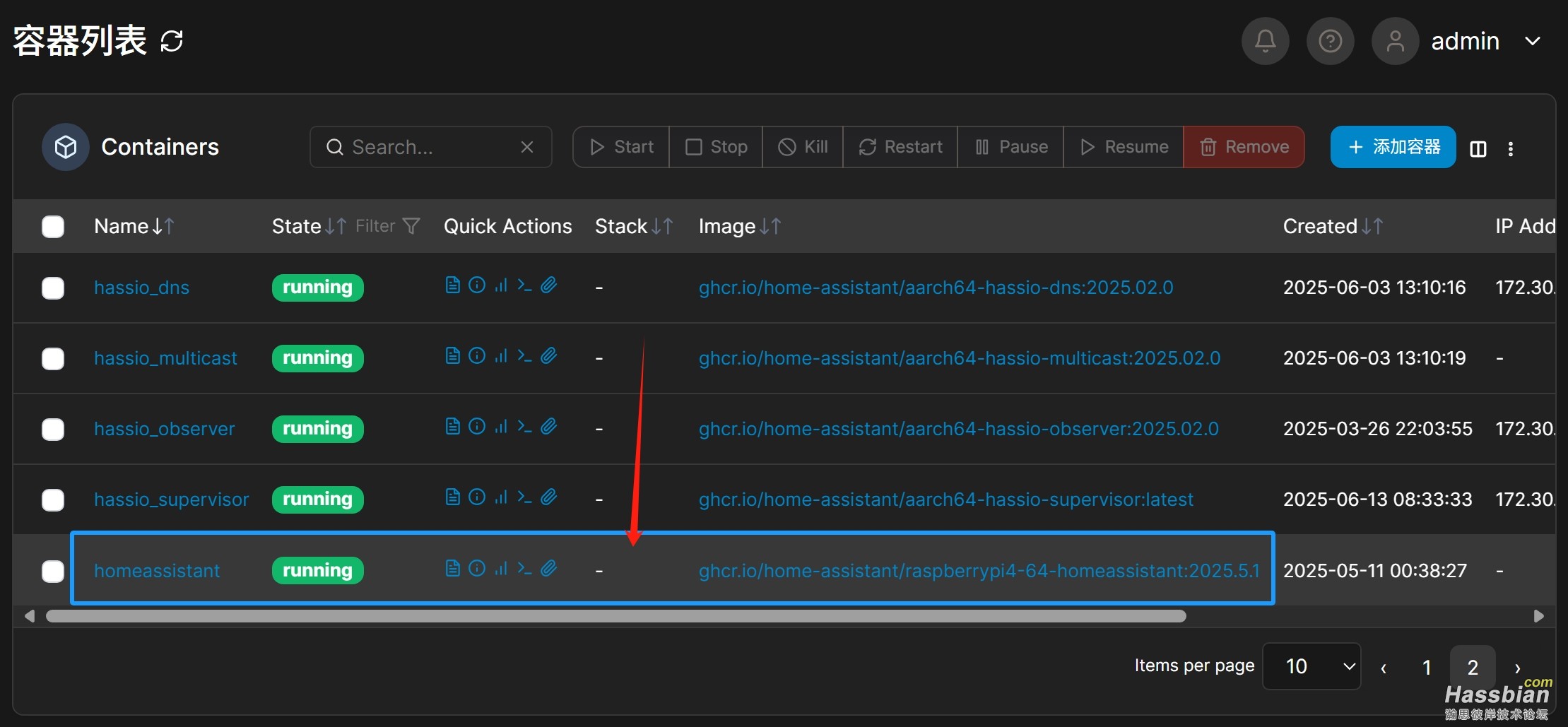Click the Restart containers button
1568x727 pixels.
(x=900, y=147)
